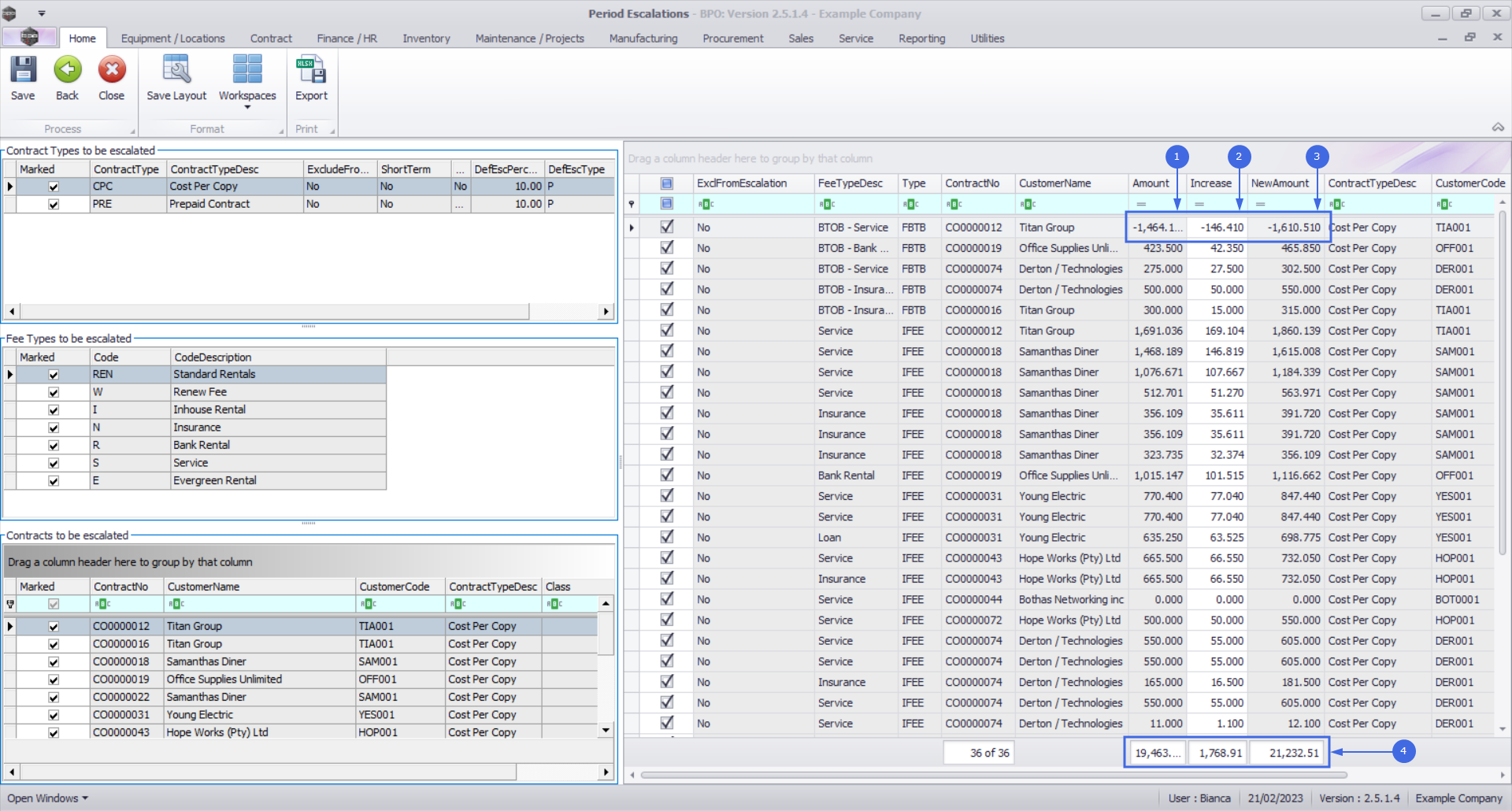The image size is (1512, 811).
Task: Expand the Format group dialog launcher
Action: [281, 131]
